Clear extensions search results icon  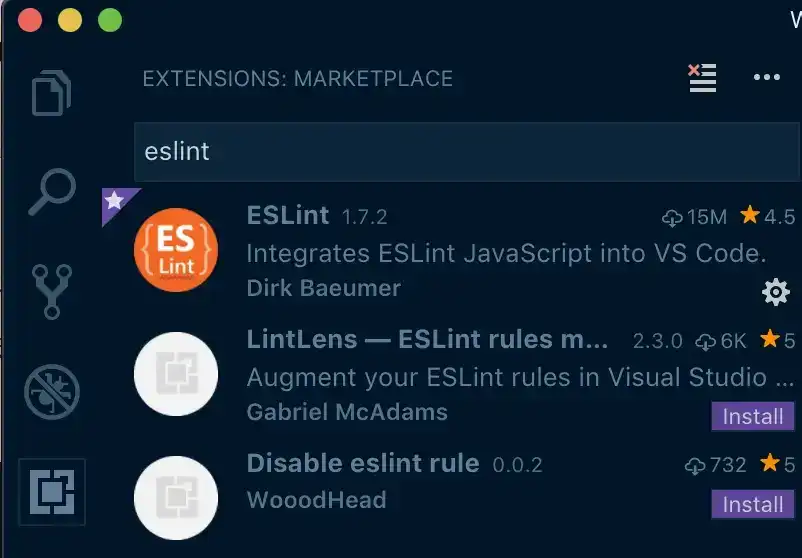[702, 78]
